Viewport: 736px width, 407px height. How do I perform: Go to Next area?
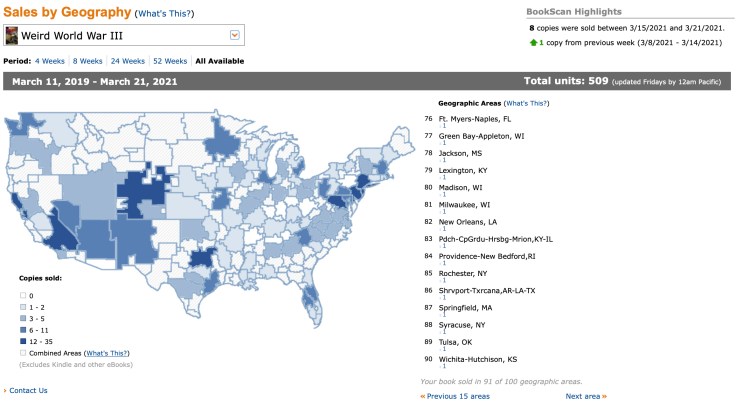pos(585,396)
